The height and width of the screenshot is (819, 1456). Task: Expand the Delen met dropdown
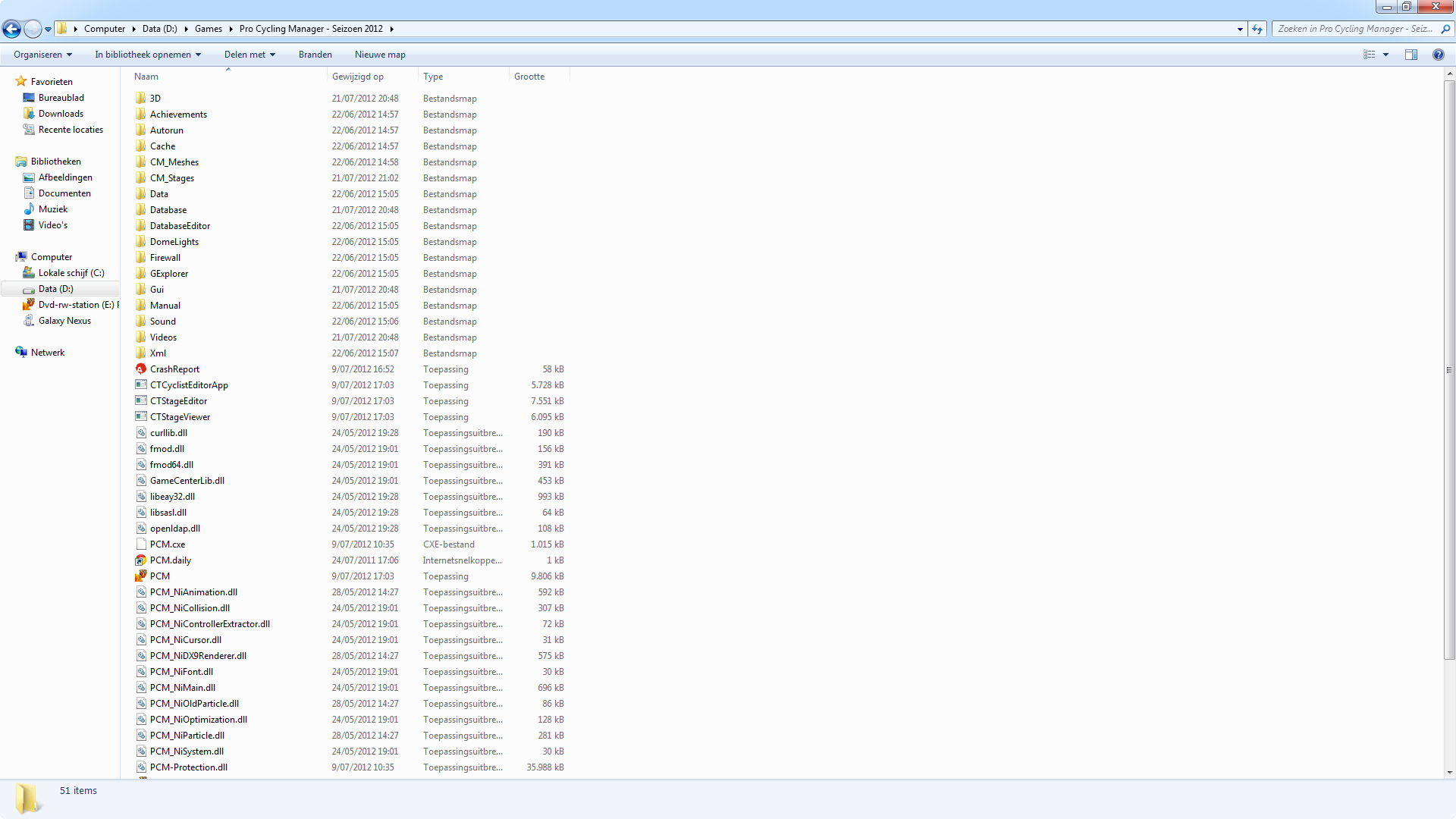249,55
